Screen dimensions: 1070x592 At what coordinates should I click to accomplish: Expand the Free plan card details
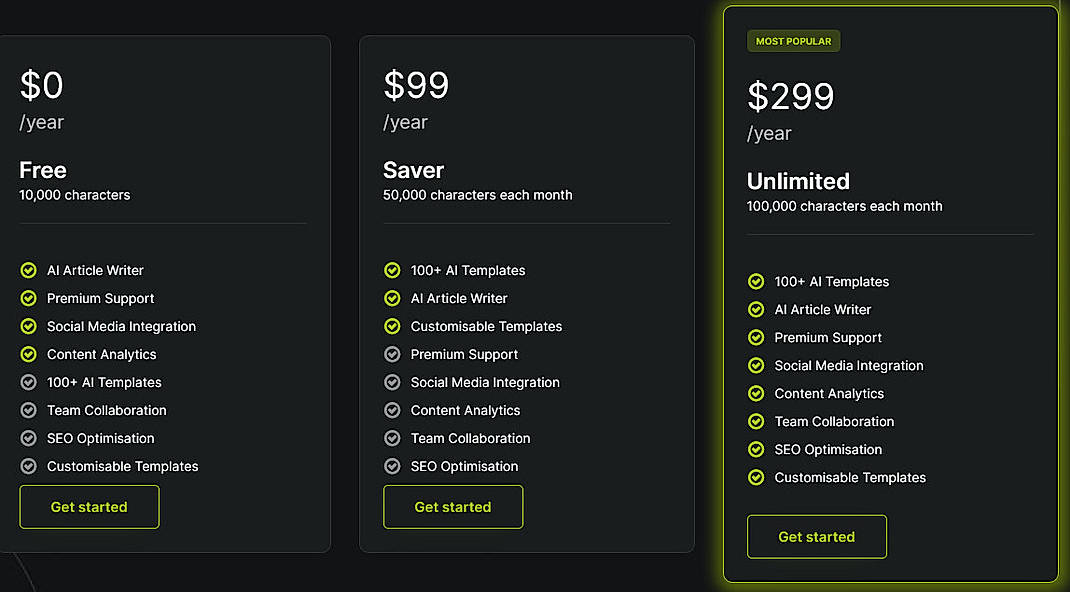point(165,293)
